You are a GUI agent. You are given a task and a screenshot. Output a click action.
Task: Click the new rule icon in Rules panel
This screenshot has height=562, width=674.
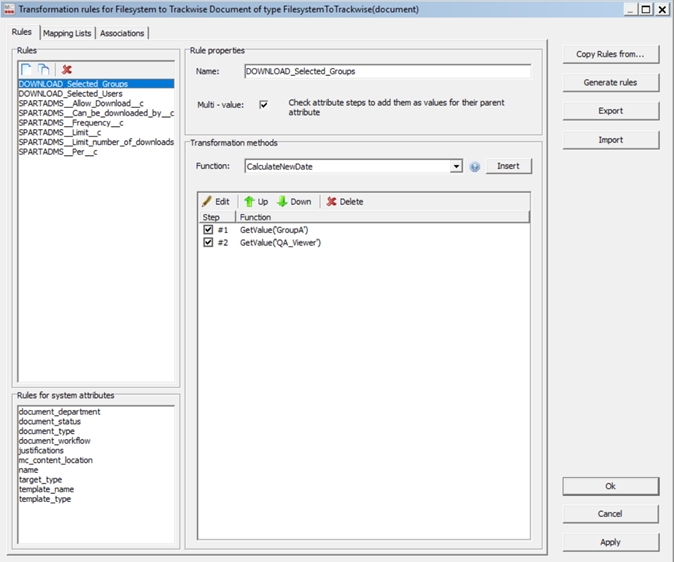click(26, 69)
